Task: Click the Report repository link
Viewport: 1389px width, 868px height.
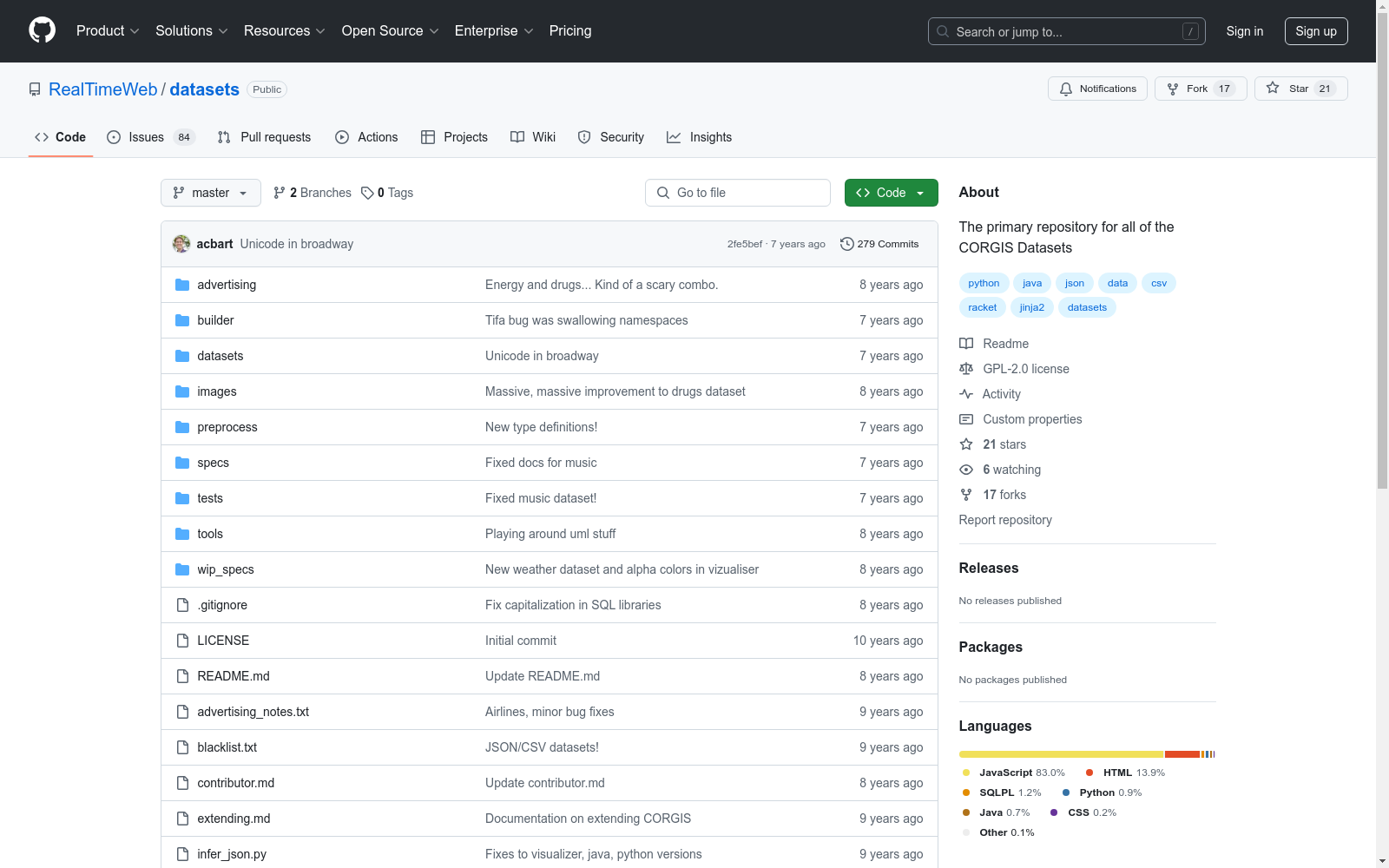Action: [1005, 520]
